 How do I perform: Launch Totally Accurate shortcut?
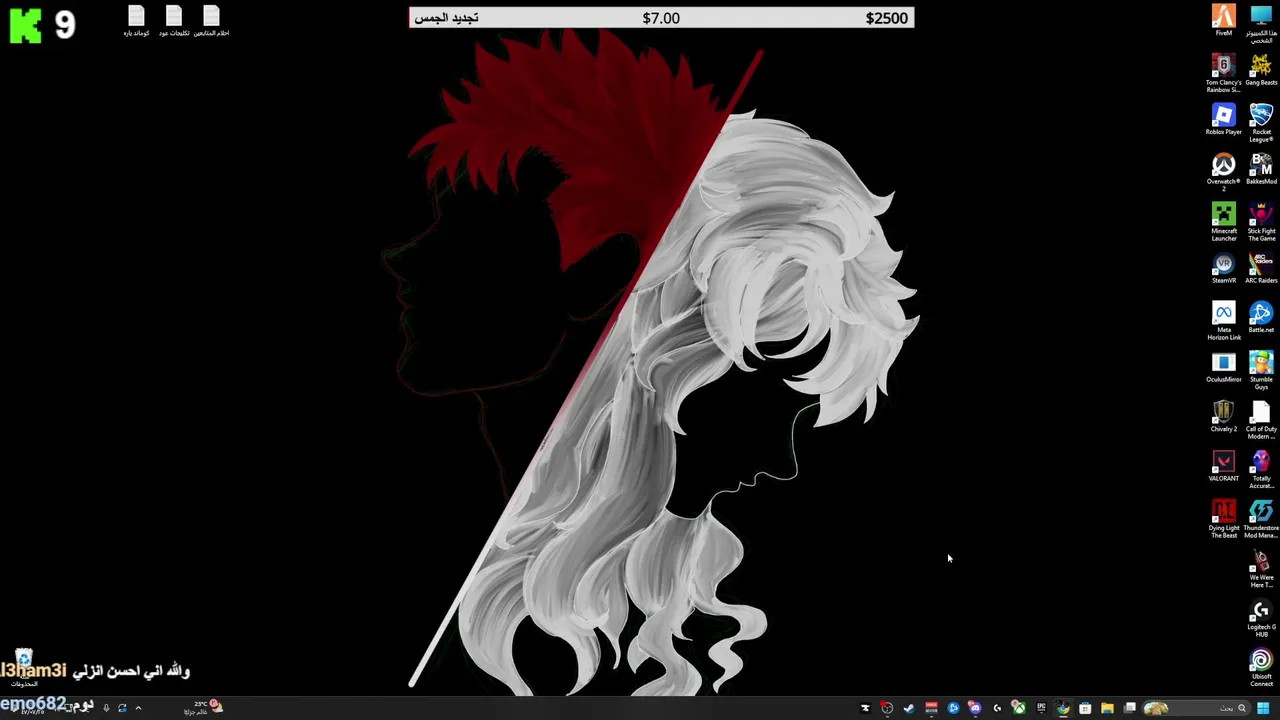[x=1261, y=469]
